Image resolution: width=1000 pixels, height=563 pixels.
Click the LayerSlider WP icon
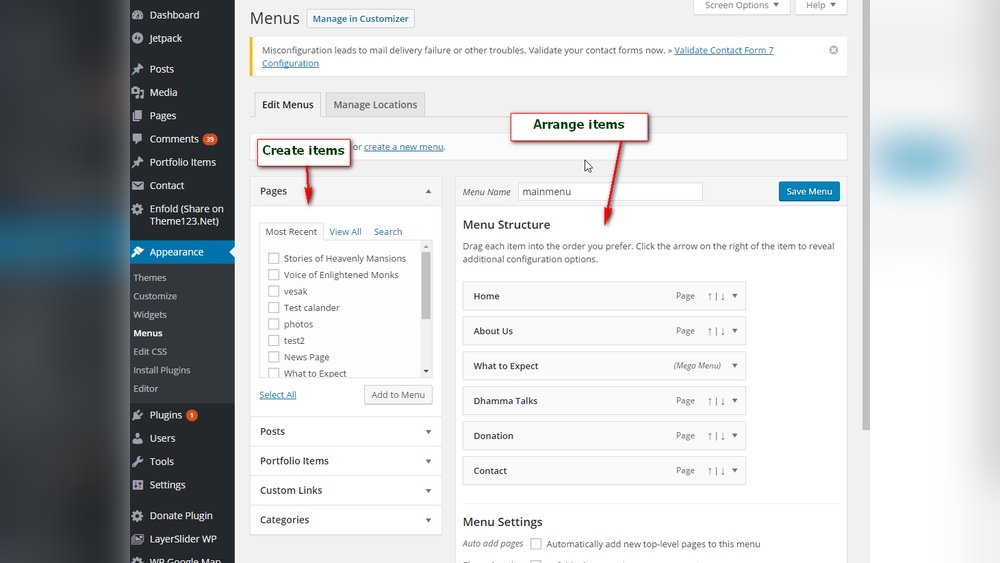[x=138, y=539]
